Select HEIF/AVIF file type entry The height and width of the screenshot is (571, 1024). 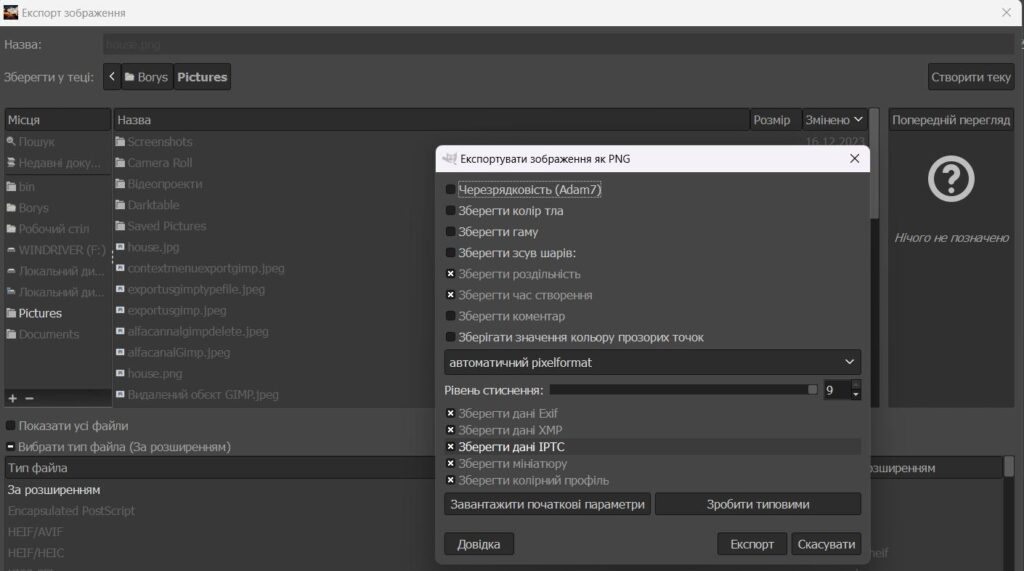coord(35,532)
